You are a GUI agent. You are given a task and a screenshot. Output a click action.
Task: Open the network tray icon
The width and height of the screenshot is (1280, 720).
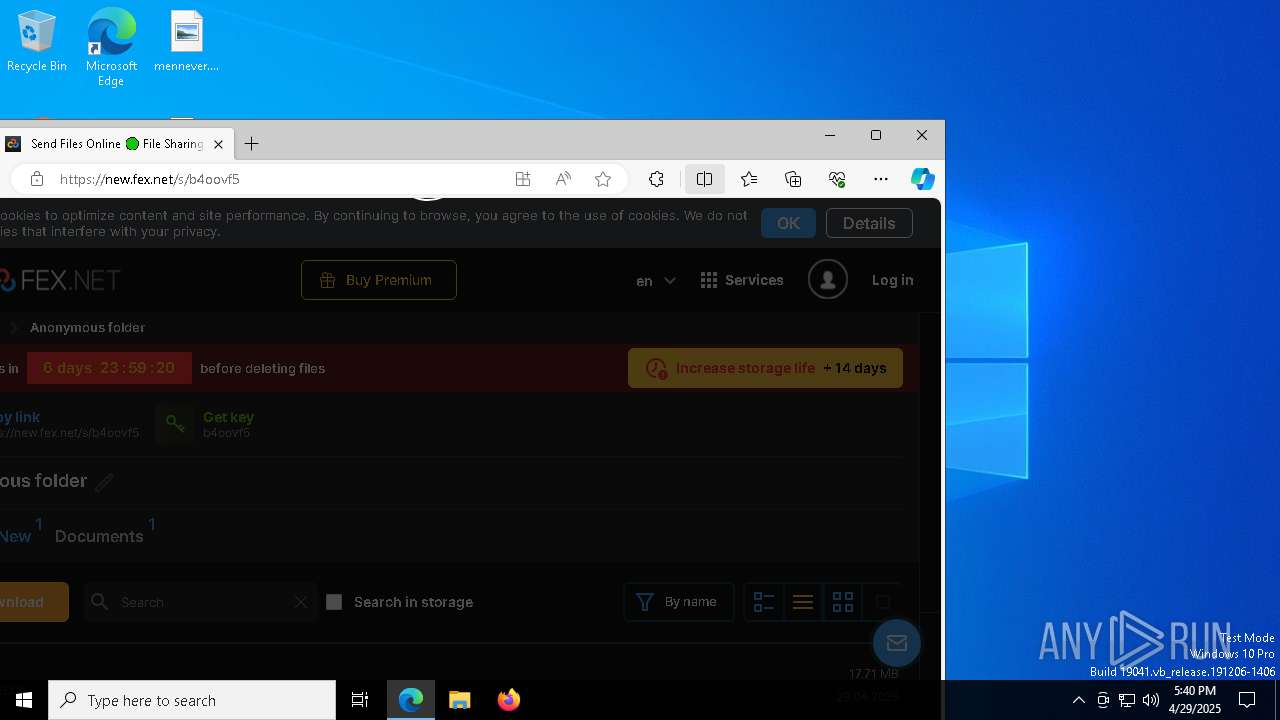coord(1127,700)
